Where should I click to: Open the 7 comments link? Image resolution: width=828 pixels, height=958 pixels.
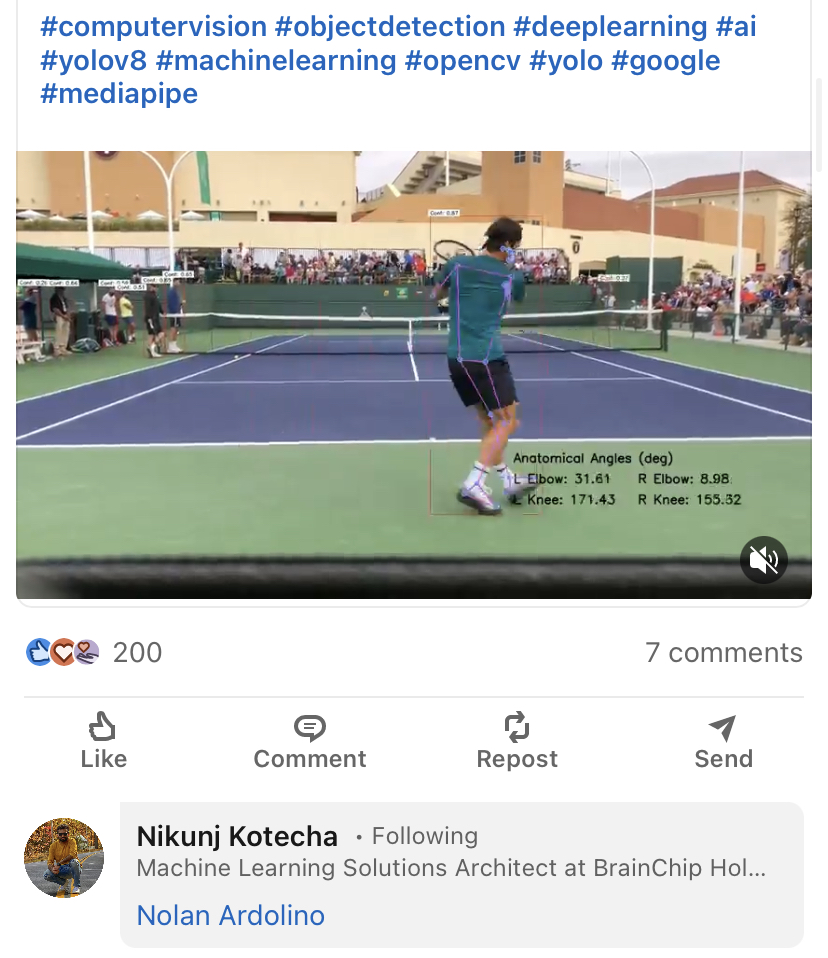tap(724, 653)
